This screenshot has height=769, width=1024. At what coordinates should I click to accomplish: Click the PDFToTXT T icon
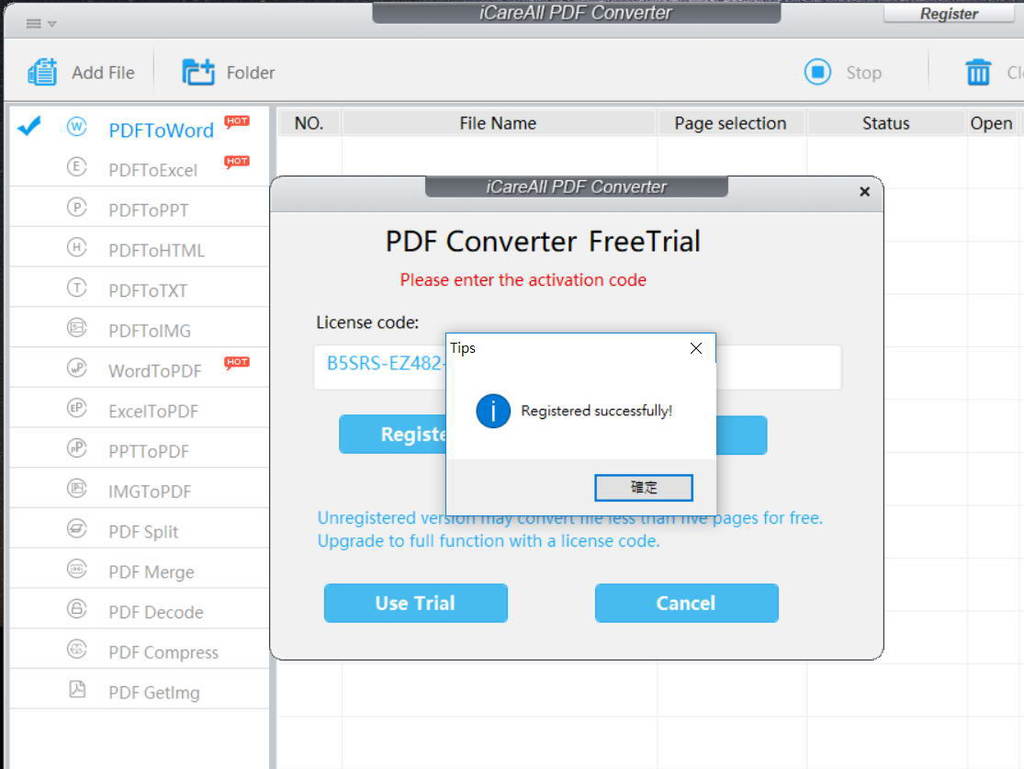[x=76, y=288]
